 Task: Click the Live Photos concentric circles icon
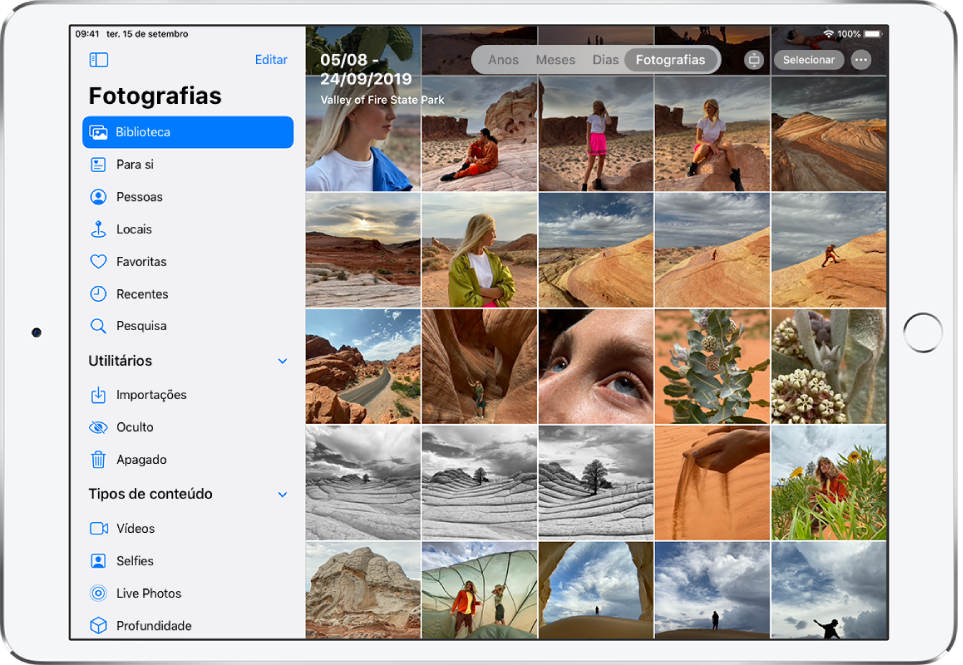[x=98, y=593]
